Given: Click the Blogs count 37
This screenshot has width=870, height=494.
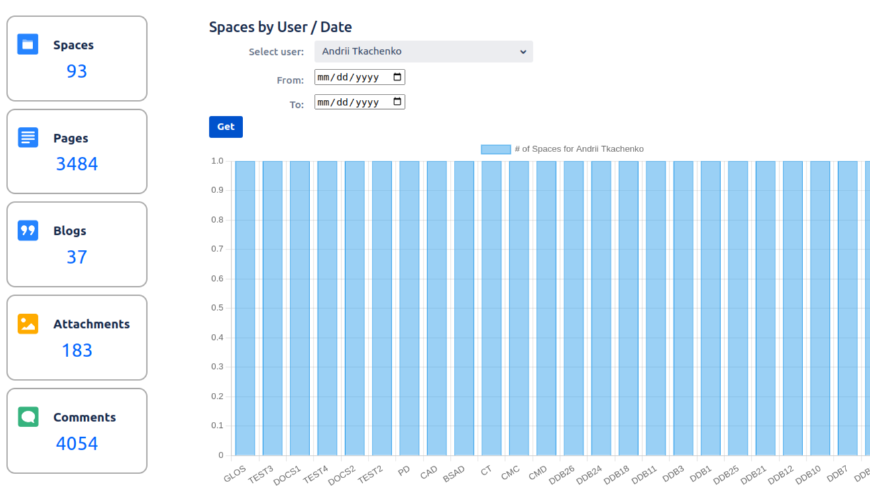Looking at the screenshot, I should tap(77, 257).
